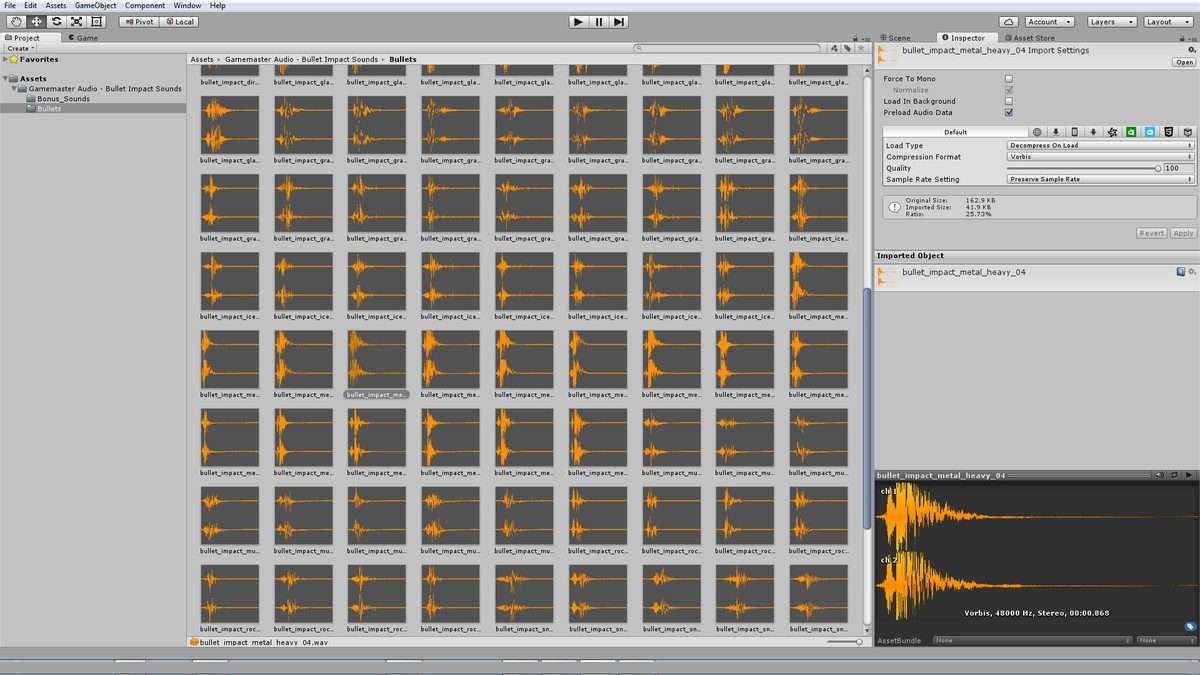This screenshot has width=1200, height=675.
Task: Open Search by Type filter
Action: pos(836,47)
